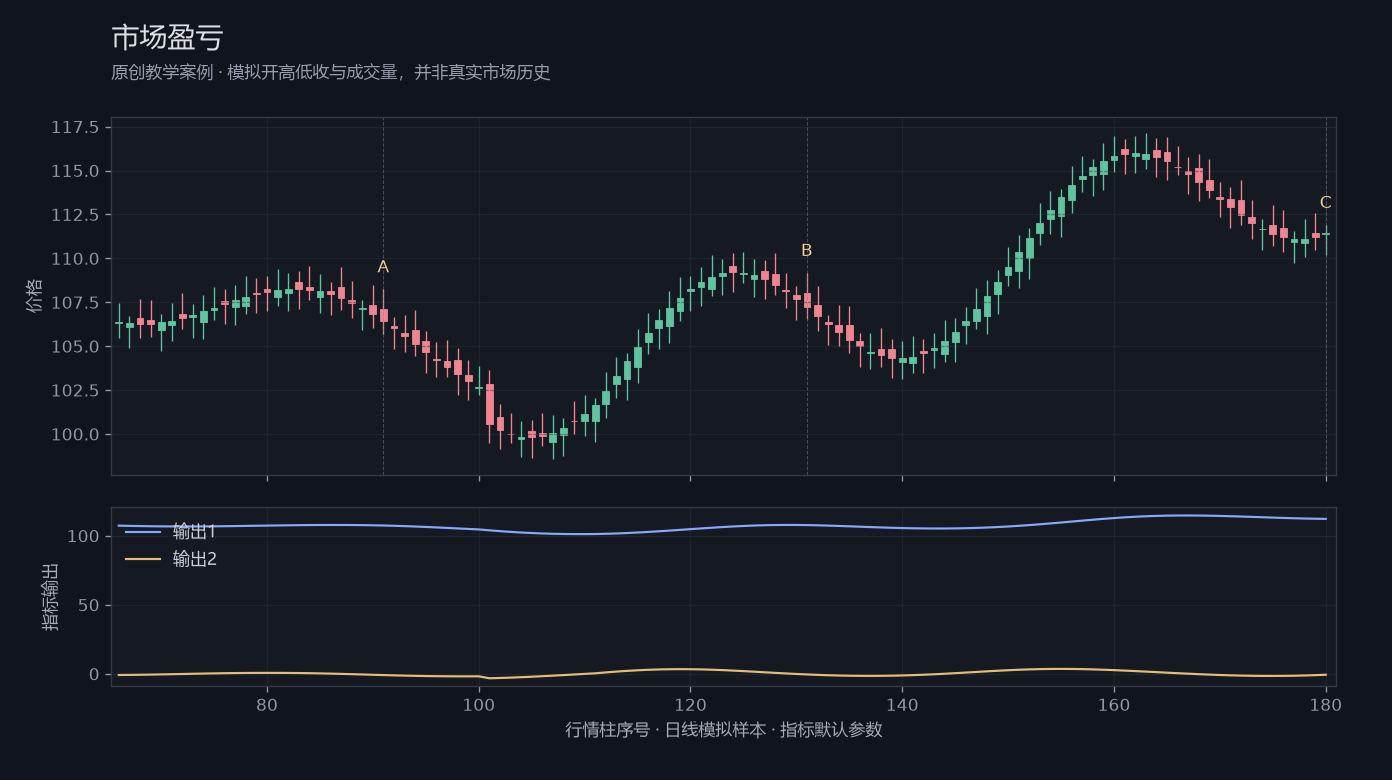Click price tick 107.5
Viewport: 1392px width, 780px height.
[x=75, y=303]
